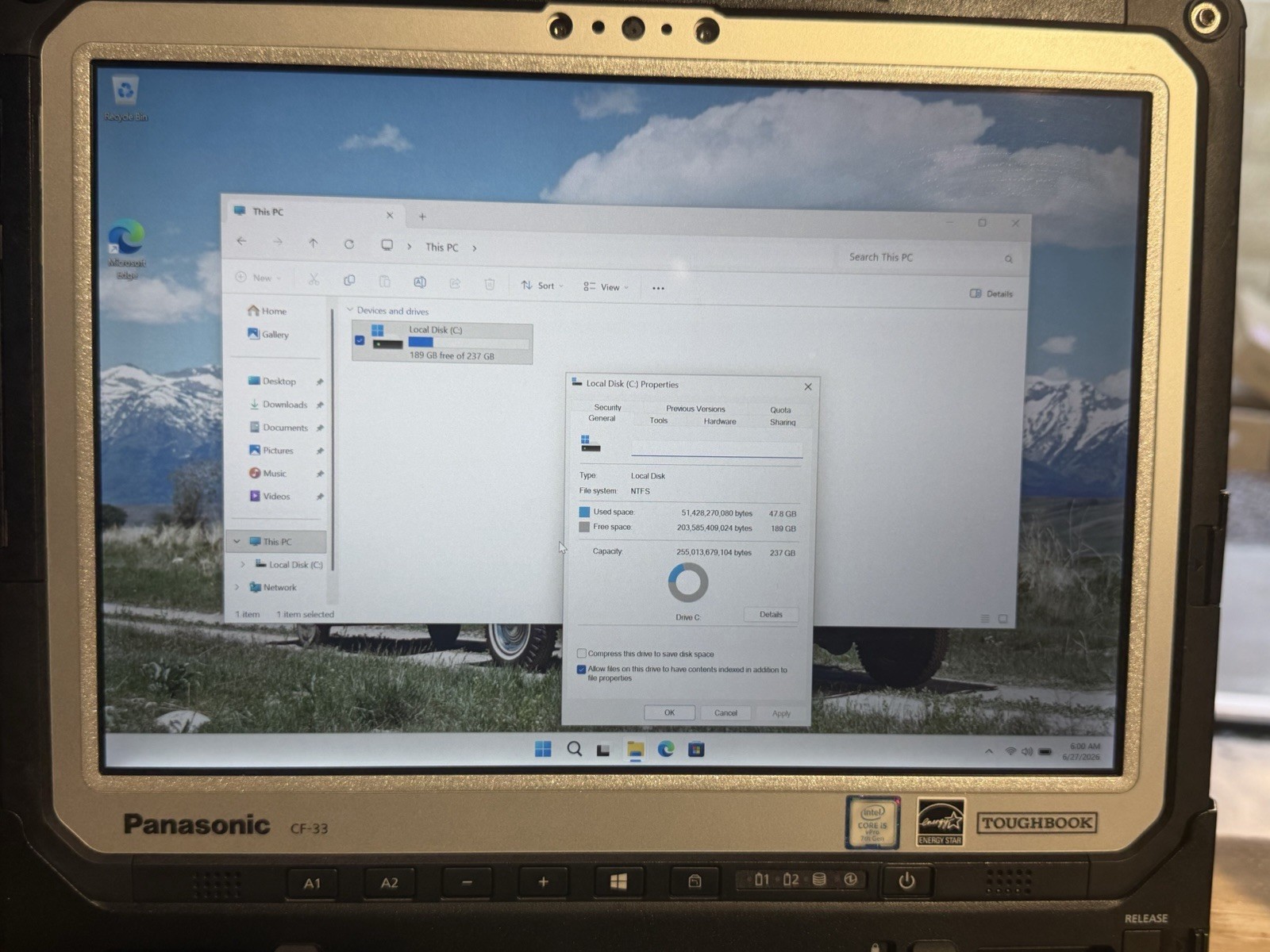Go back in File Explorer
The height and width of the screenshot is (952, 1270).
pos(241,241)
